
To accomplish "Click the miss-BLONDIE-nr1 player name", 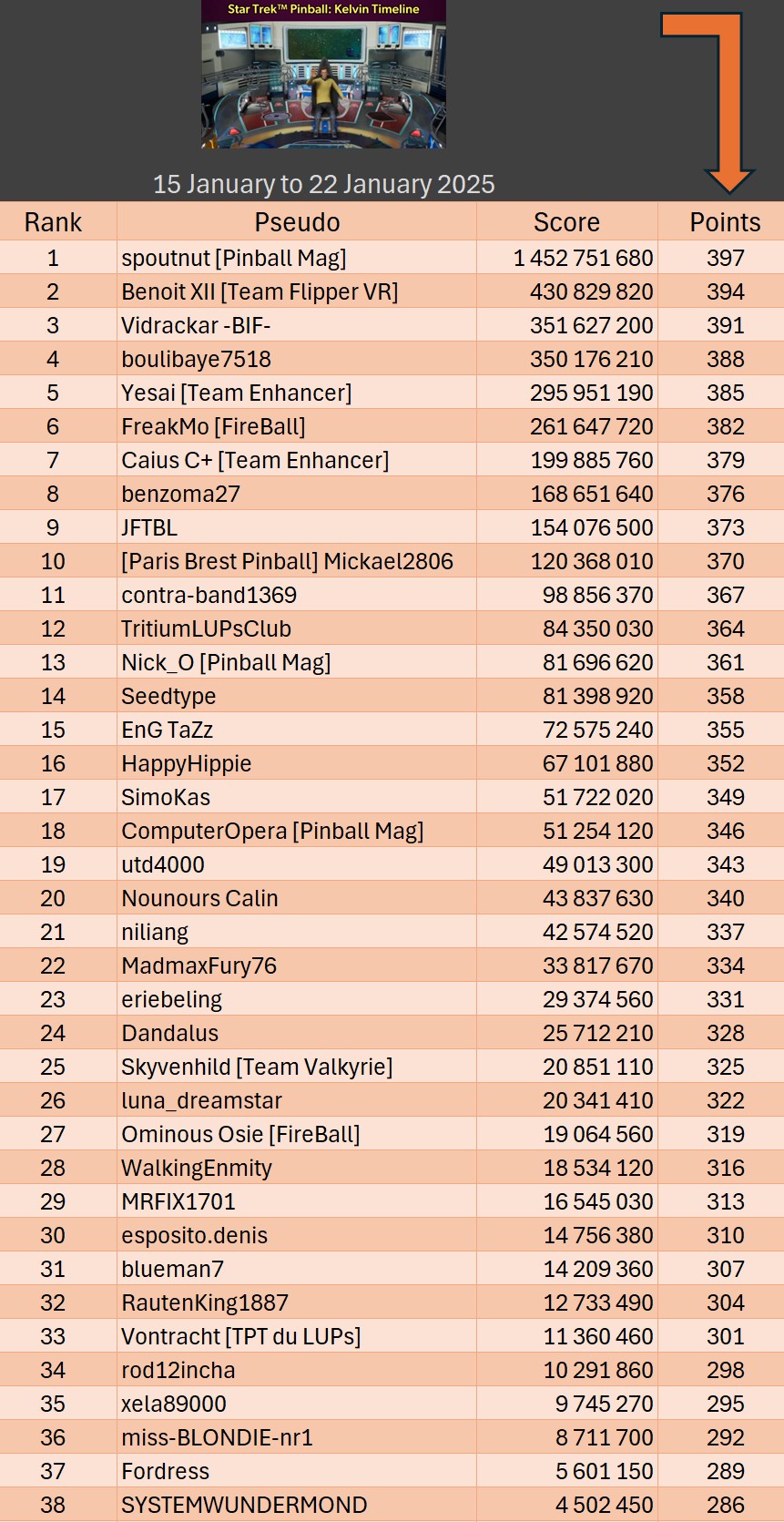I will [x=217, y=1437].
